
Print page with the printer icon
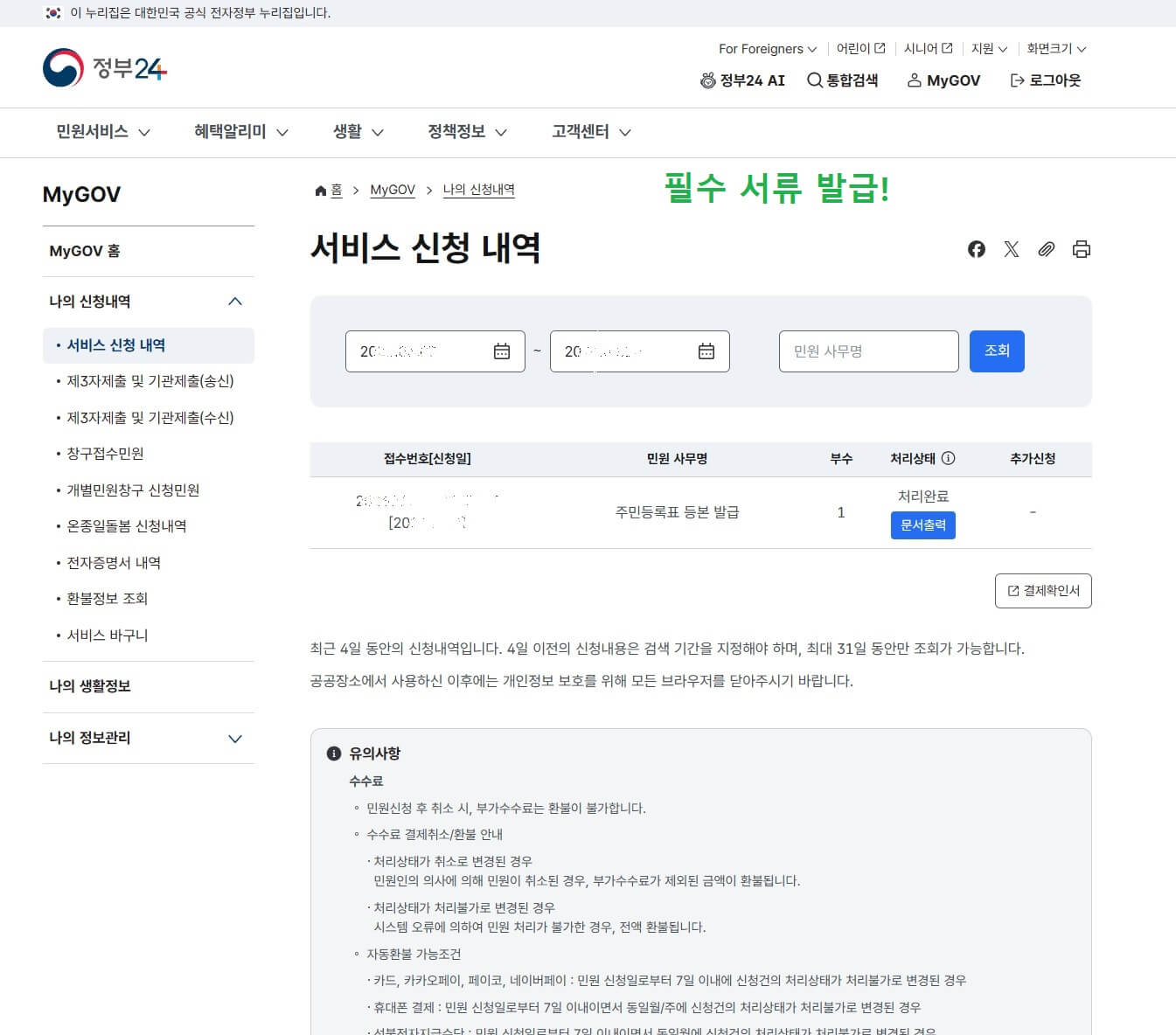pos(1082,249)
